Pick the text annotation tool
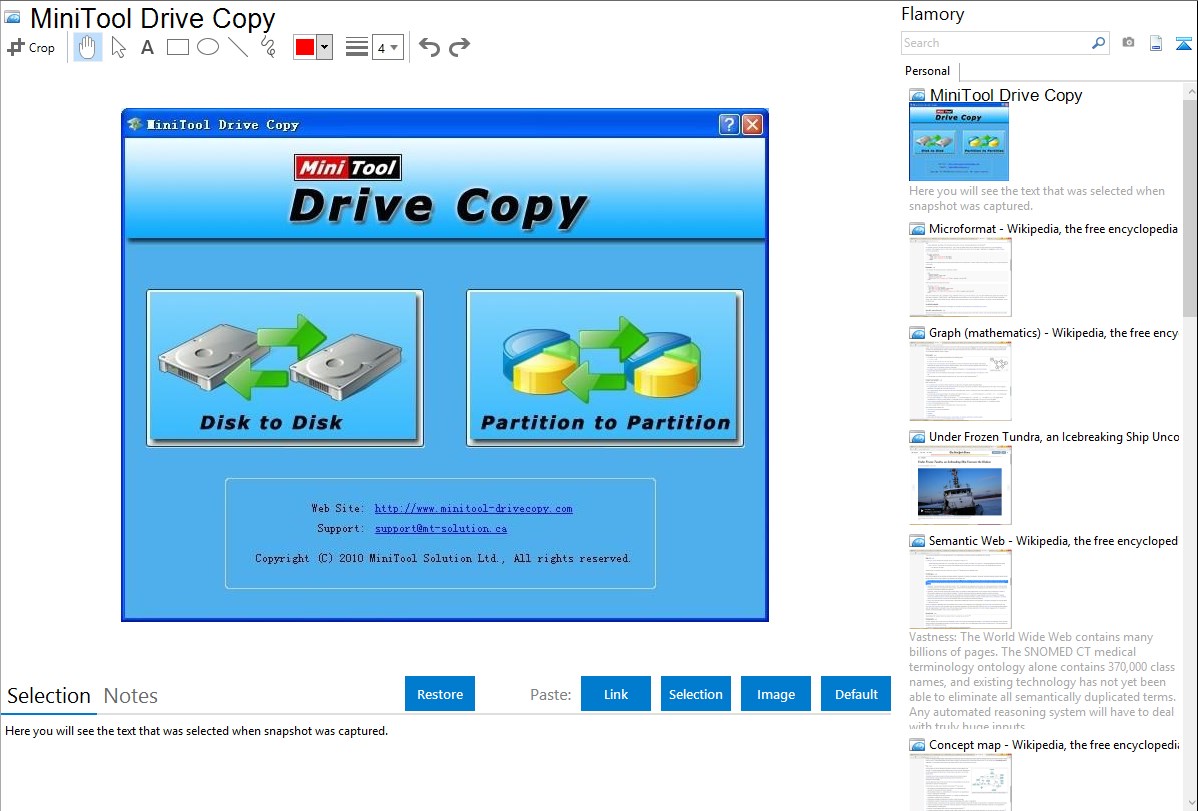Screen dimensions: 1198x811 tap(147, 47)
